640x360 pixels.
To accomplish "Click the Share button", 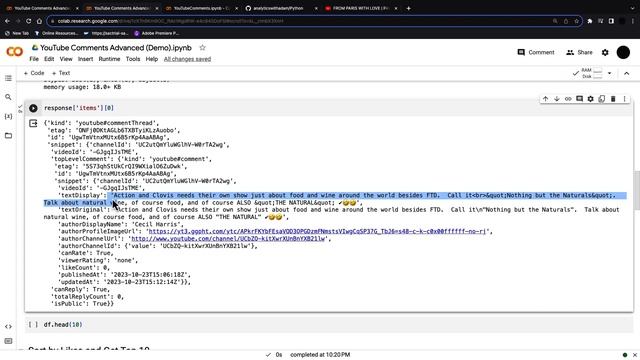I will click(x=579, y=52).
